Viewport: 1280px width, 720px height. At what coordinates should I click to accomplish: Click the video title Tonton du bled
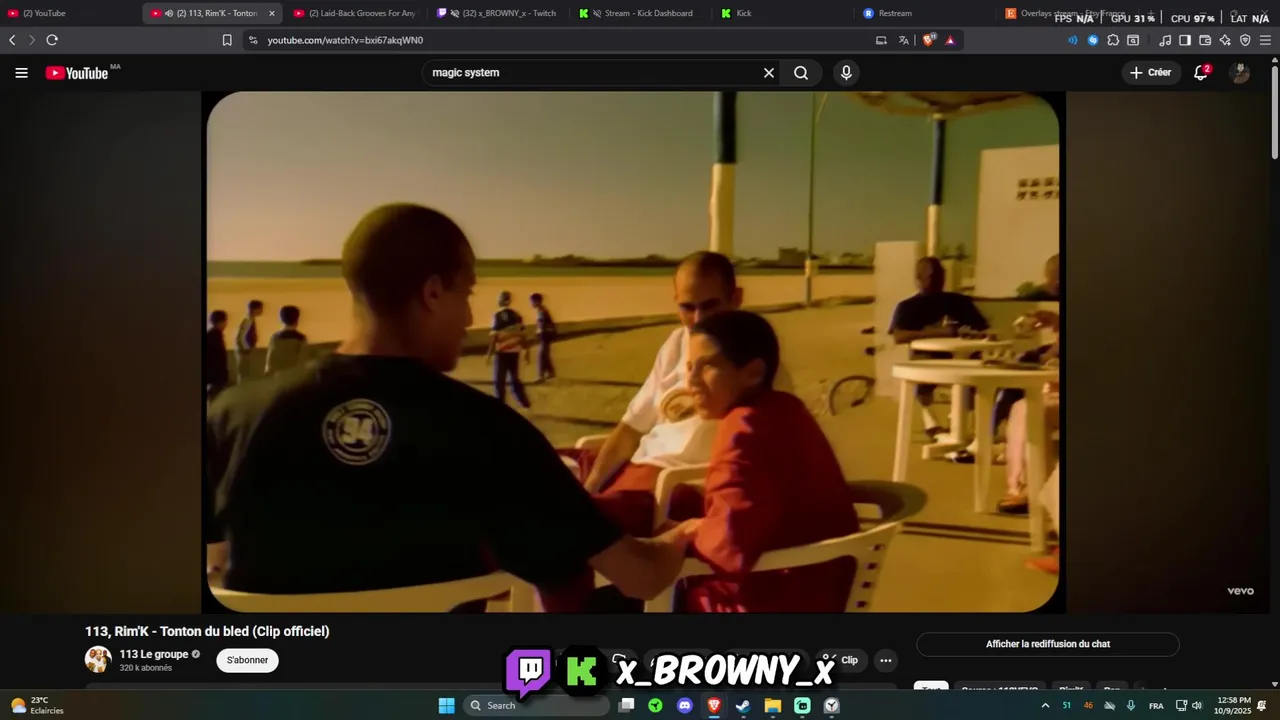[207, 631]
